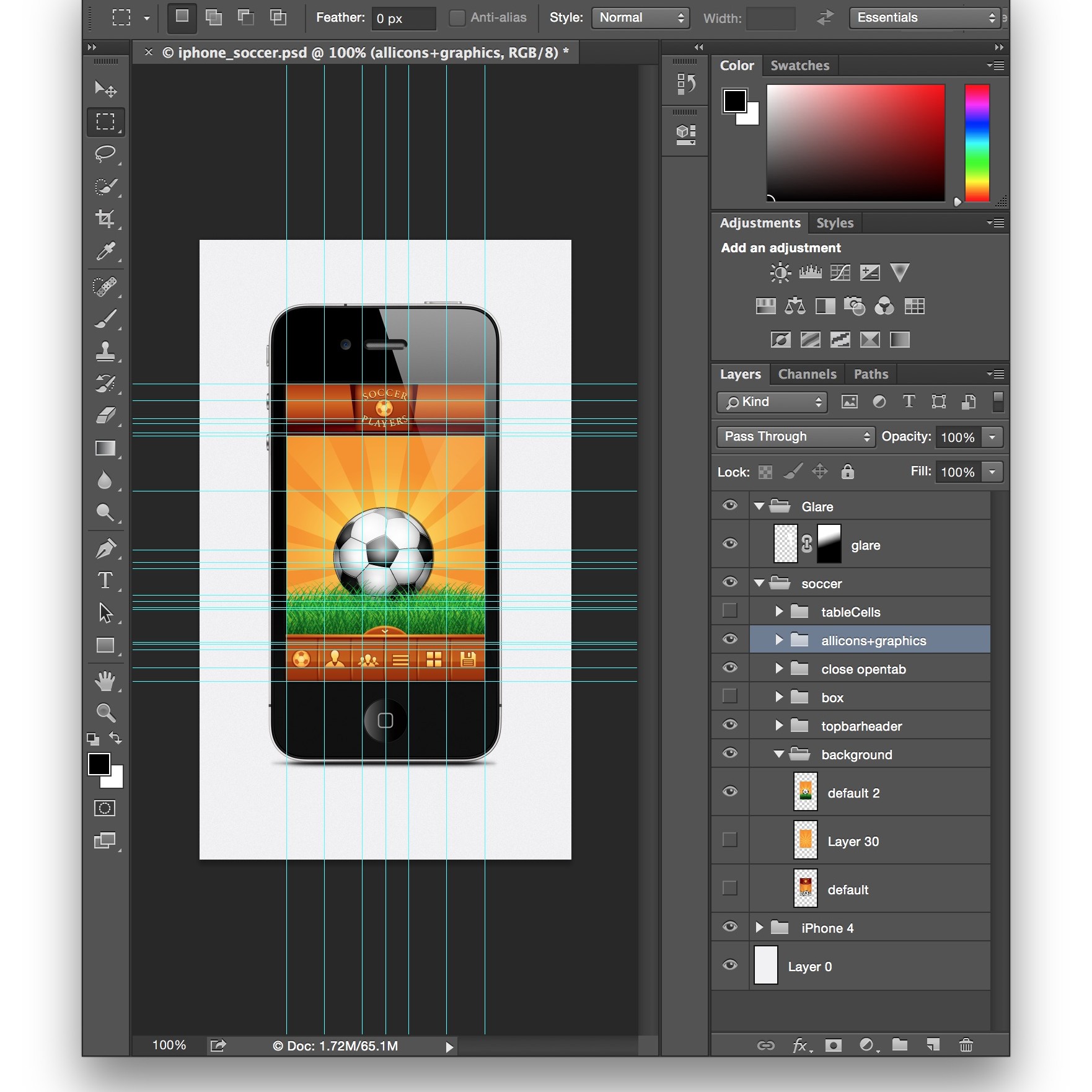
Task: Enable the Anti-alias checkbox
Action: [457, 18]
